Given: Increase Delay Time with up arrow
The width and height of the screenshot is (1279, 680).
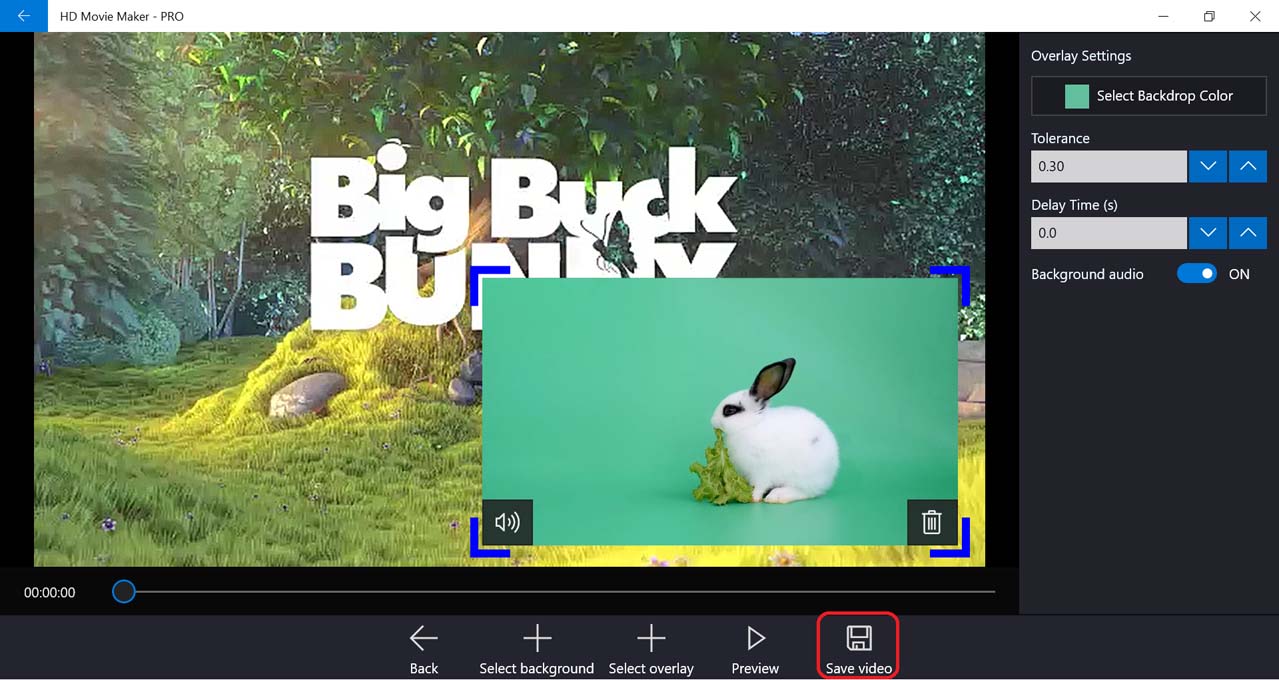Looking at the screenshot, I should [x=1247, y=233].
